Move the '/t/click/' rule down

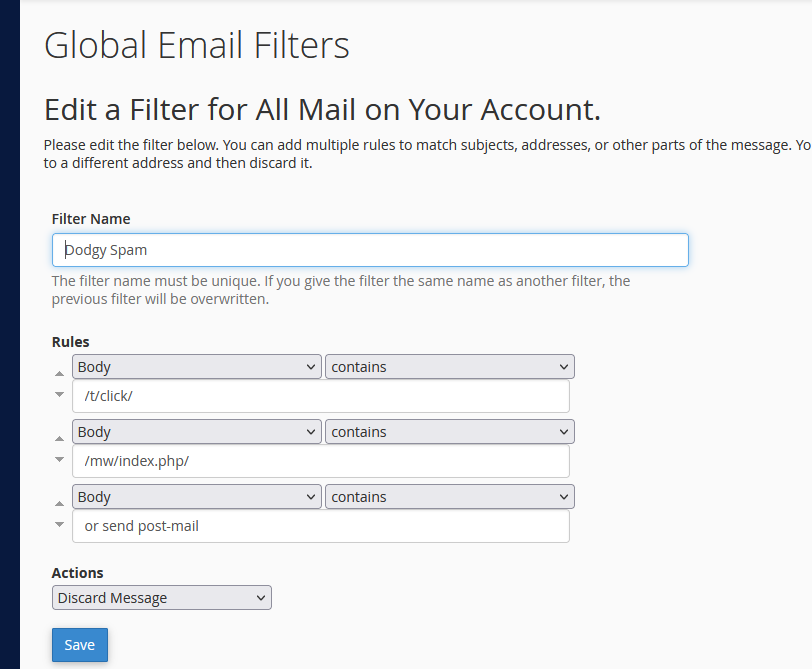pos(59,394)
